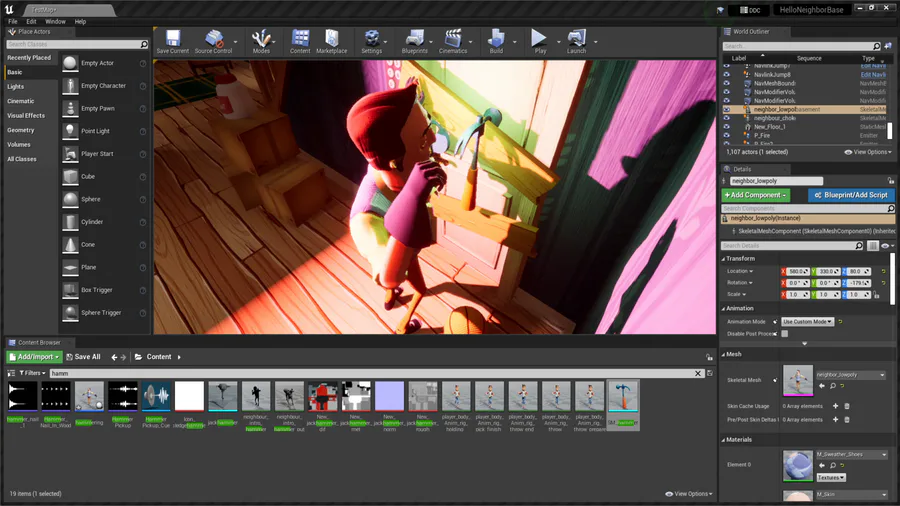The width and height of the screenshot is (900, 506).
Task: Open the Textures dropdown
Action: click(831, 477)
